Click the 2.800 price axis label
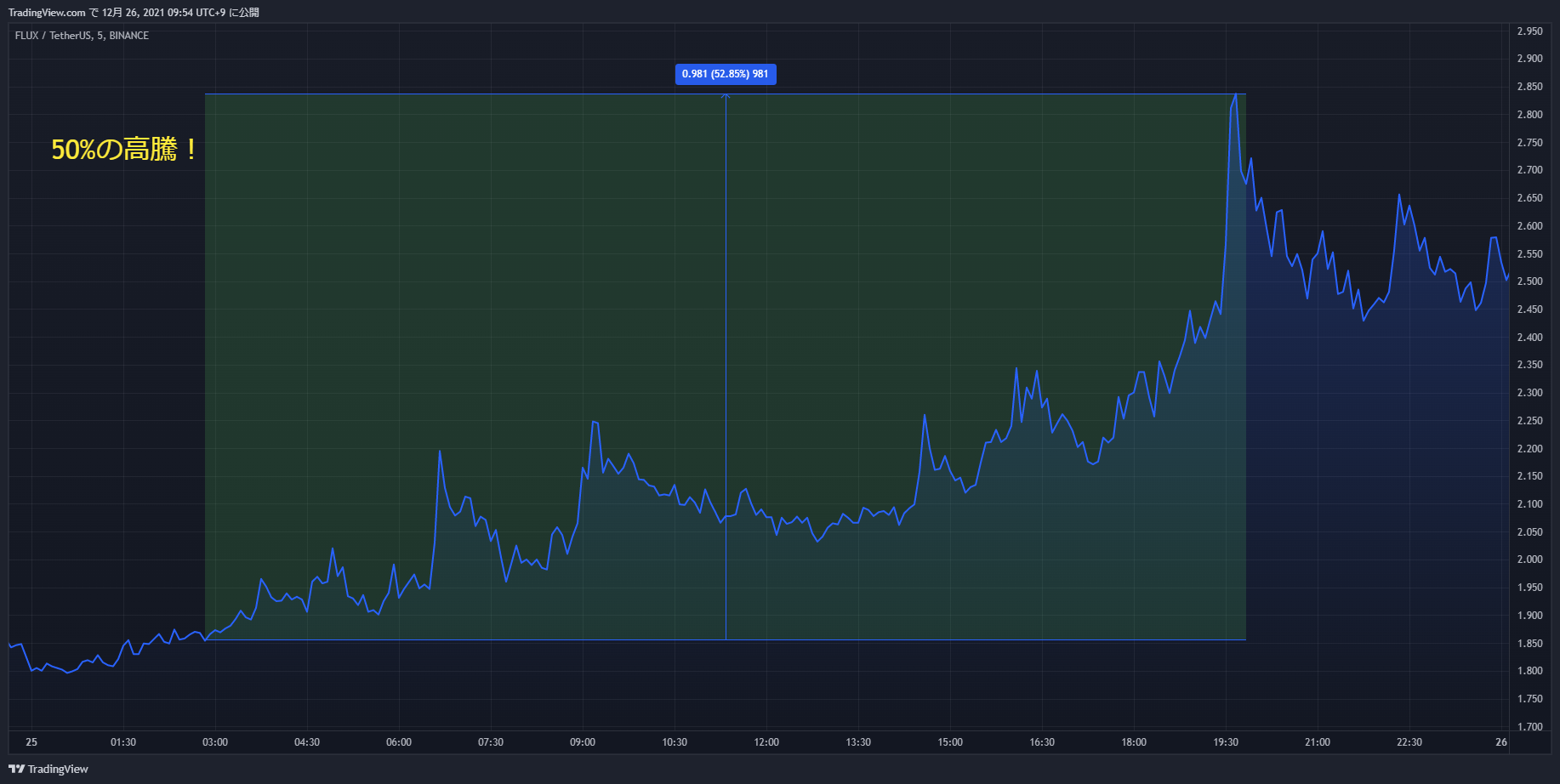 pyautogui.click(x=1529, y=115)
